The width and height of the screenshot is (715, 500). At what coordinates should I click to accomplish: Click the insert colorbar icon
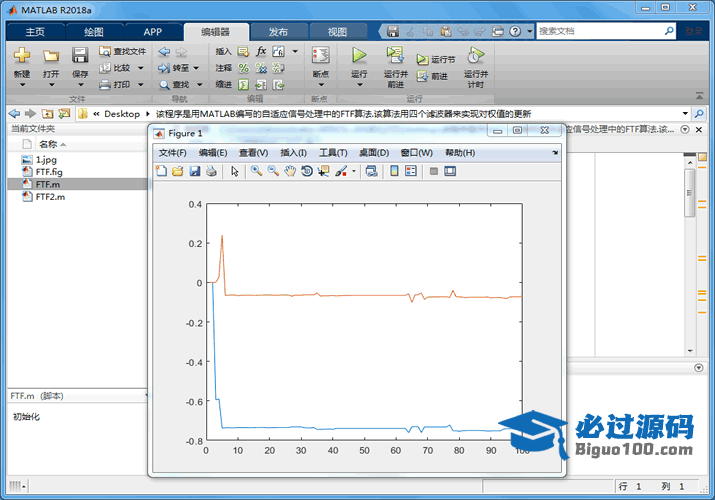point(394,171)
